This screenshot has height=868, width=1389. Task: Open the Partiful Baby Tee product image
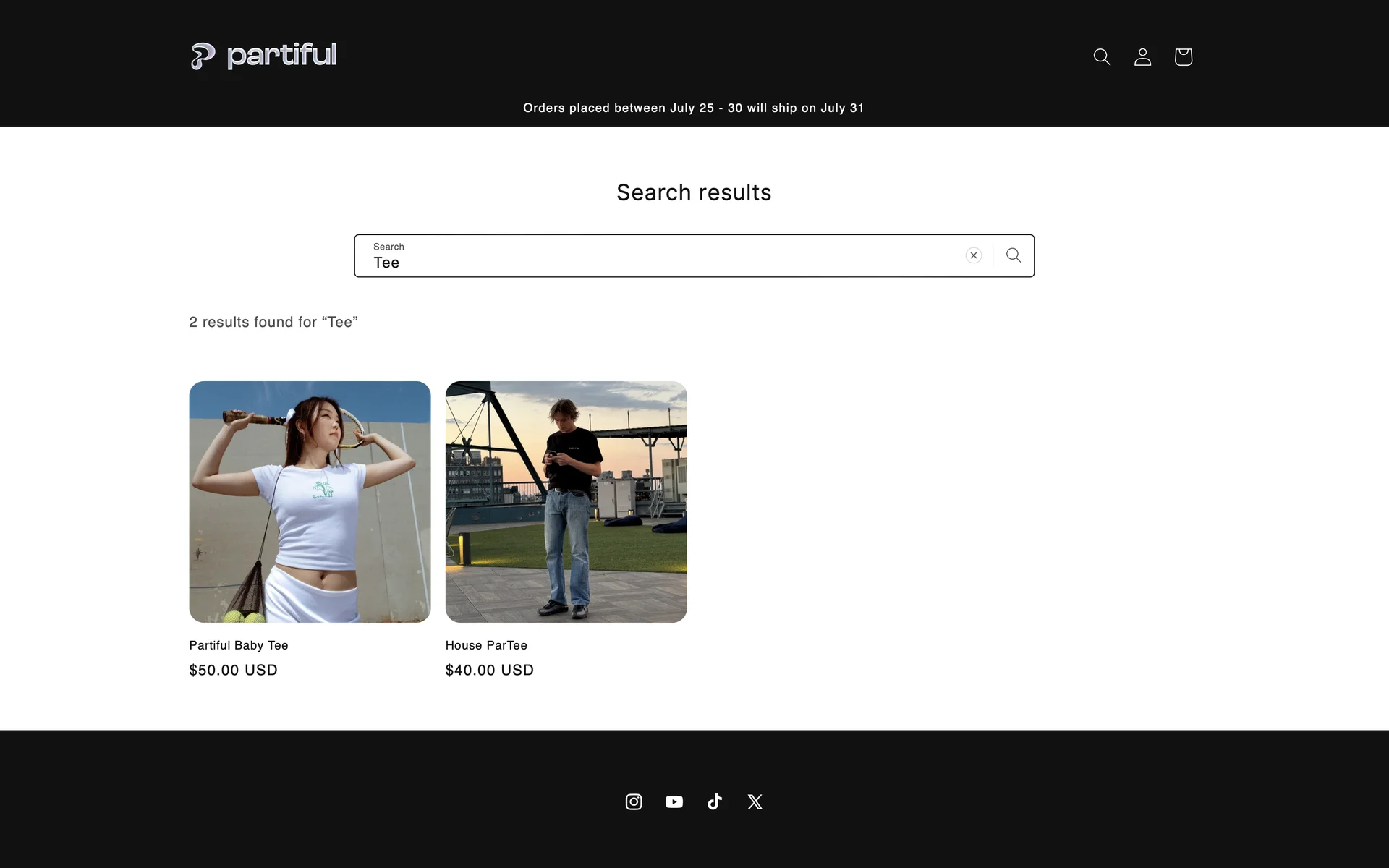310,501
